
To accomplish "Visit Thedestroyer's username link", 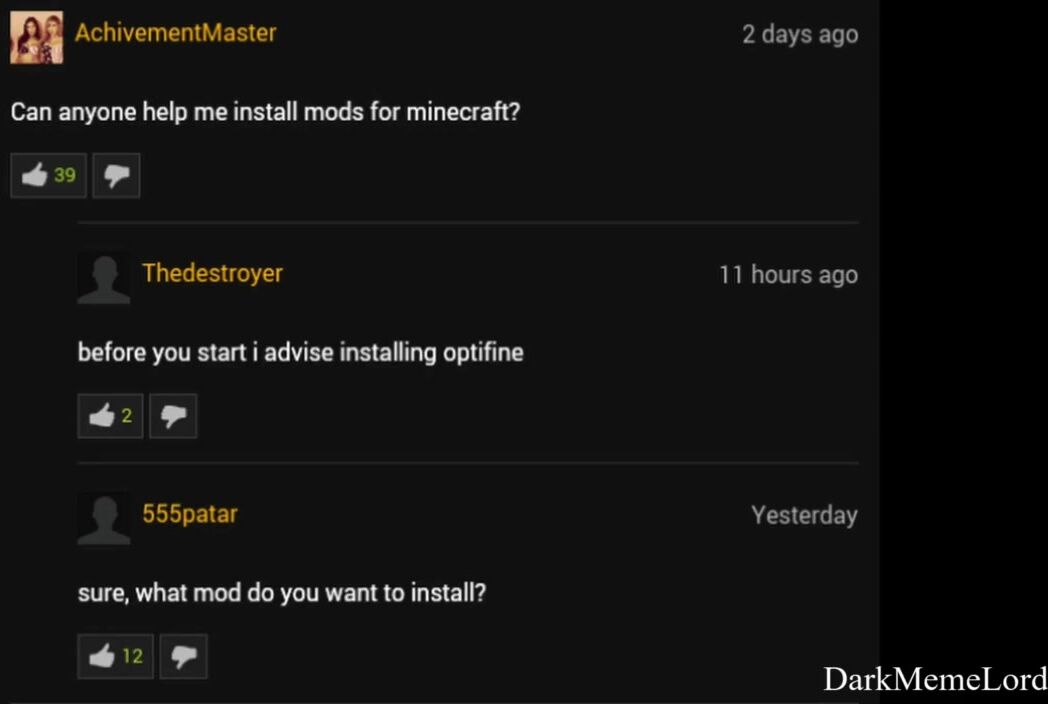I will (x=213, y=273).
